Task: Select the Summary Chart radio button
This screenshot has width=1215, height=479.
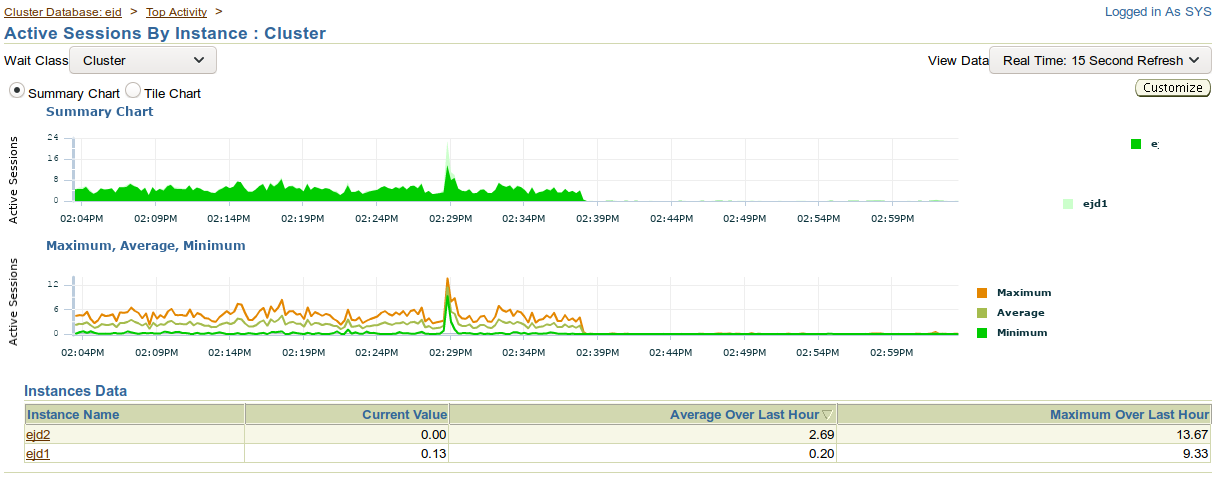Action: coord(17,91)
